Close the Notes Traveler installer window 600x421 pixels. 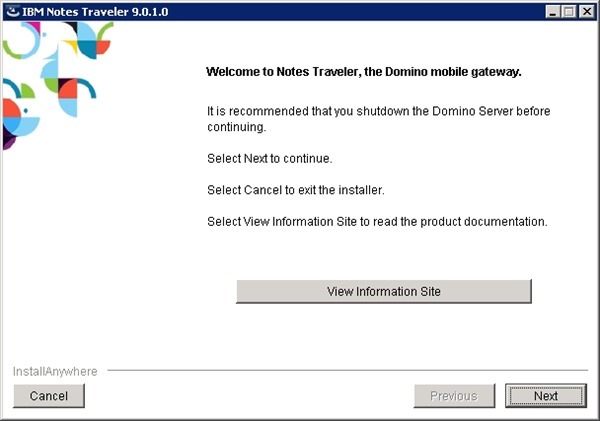(587, 10)
